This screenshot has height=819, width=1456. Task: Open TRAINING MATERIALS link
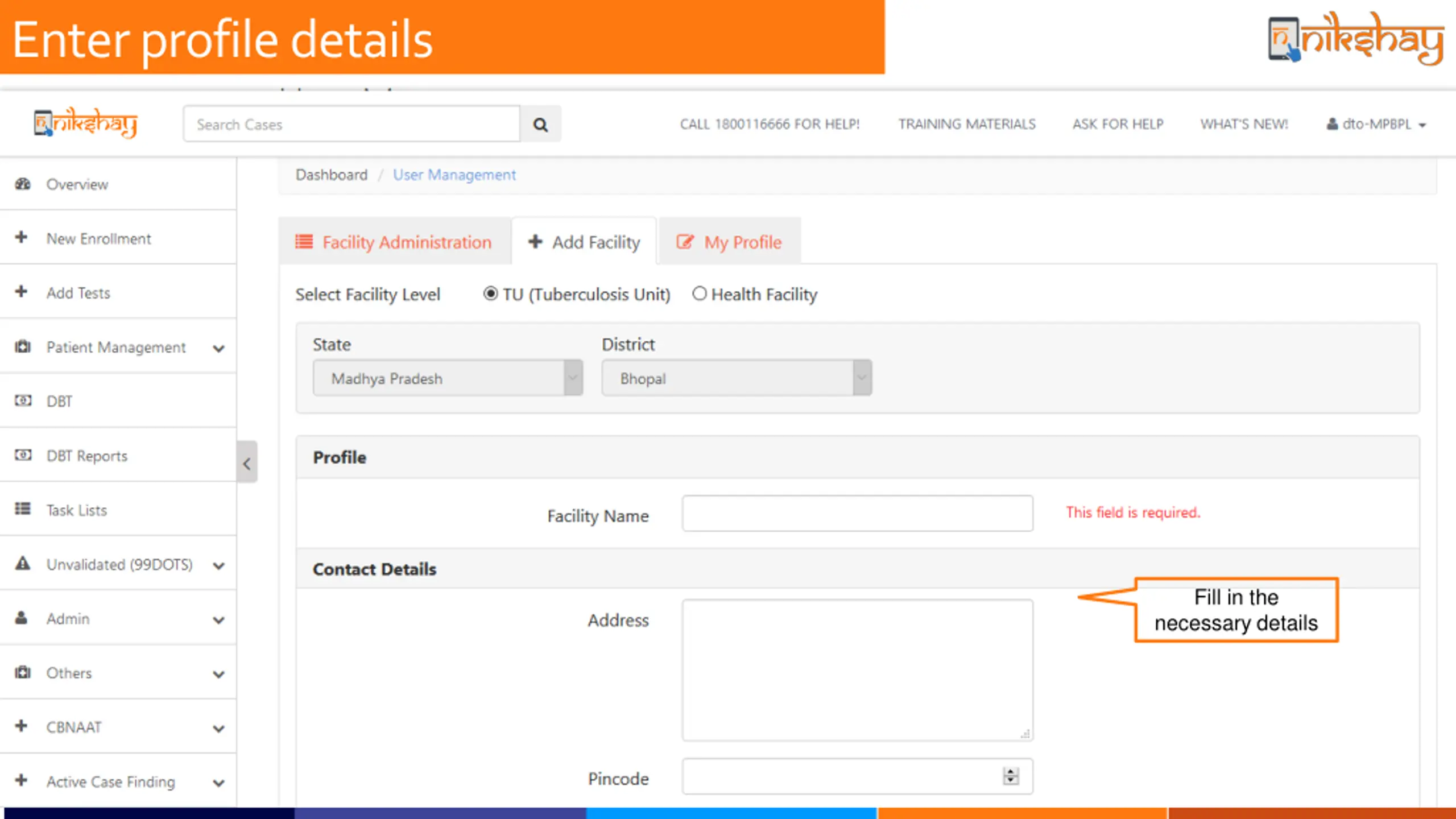[x=967, y=124]
